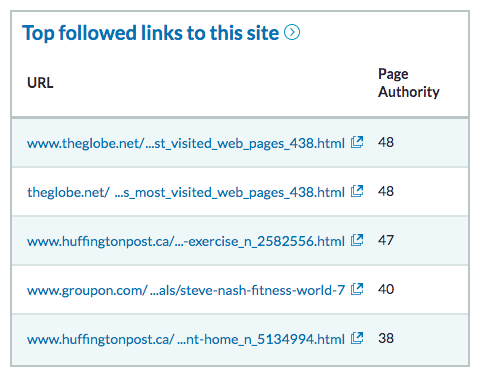Click the URL column header
Screen dimensions: 478x377
(x=40, y=83)
